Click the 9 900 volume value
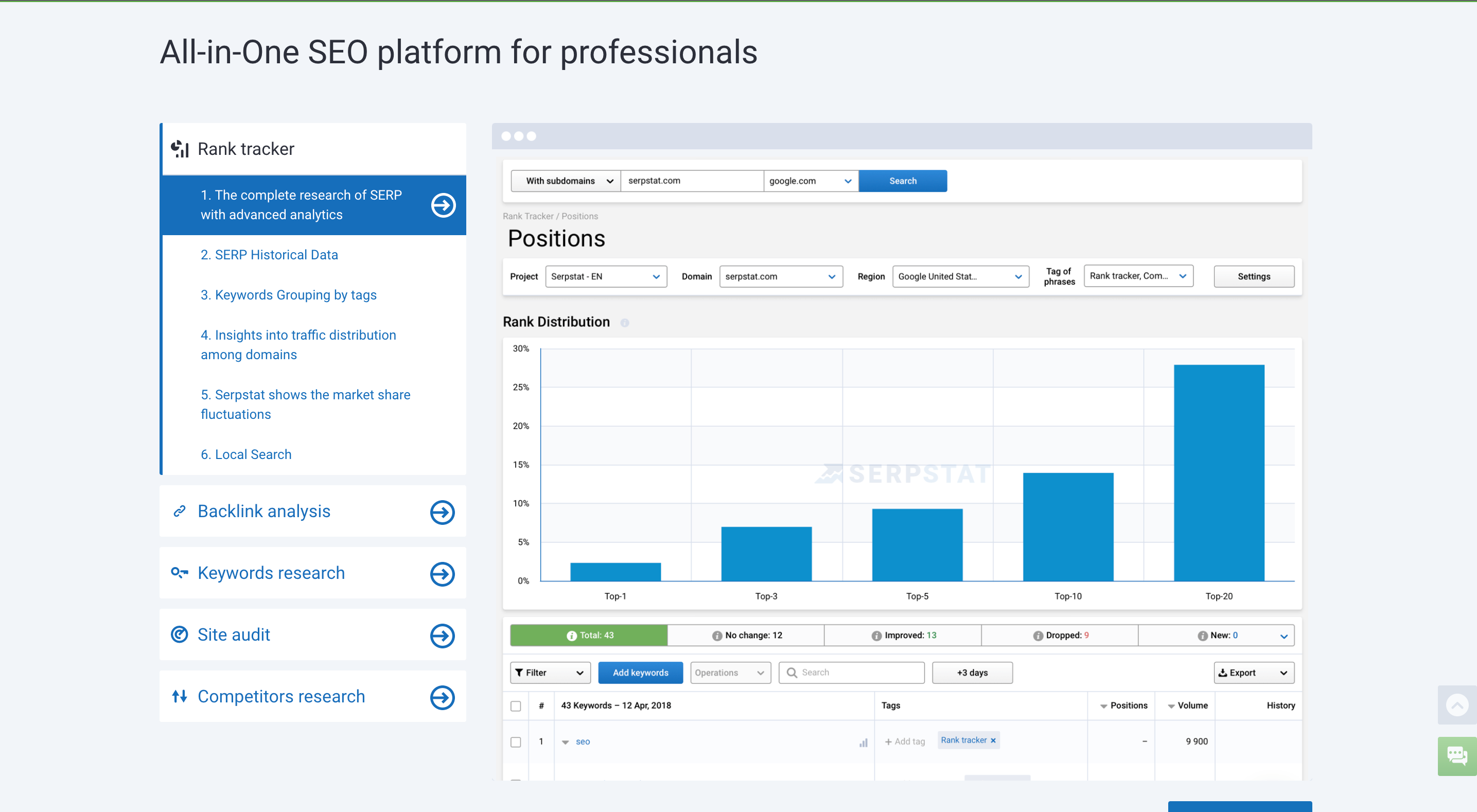1477x812 pixels. tap(1197, 742)
